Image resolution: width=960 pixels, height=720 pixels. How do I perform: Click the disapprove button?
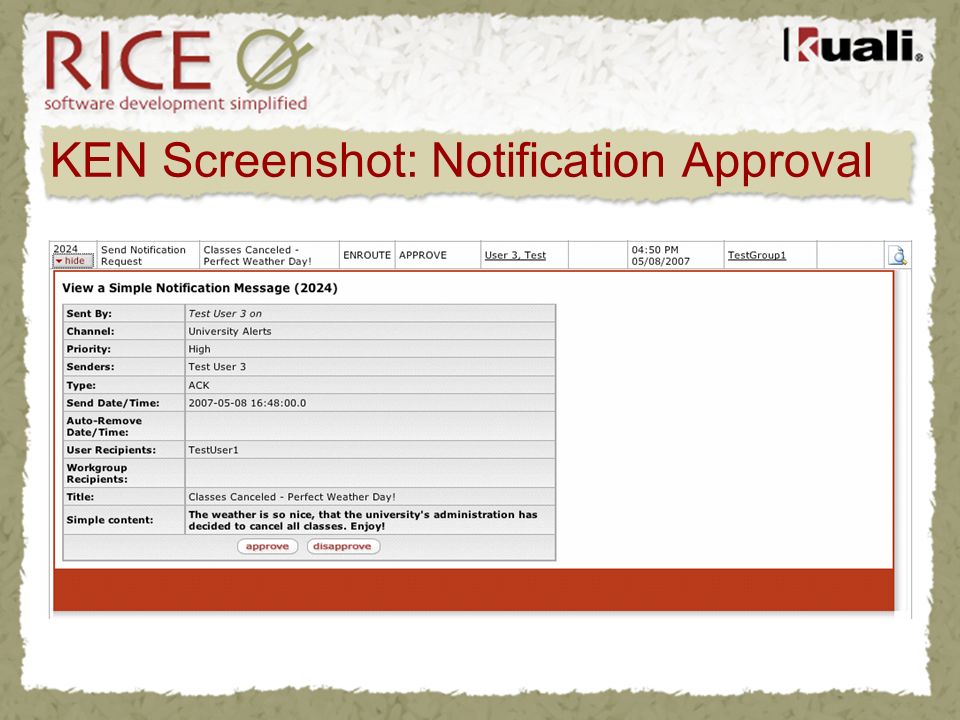343,546
